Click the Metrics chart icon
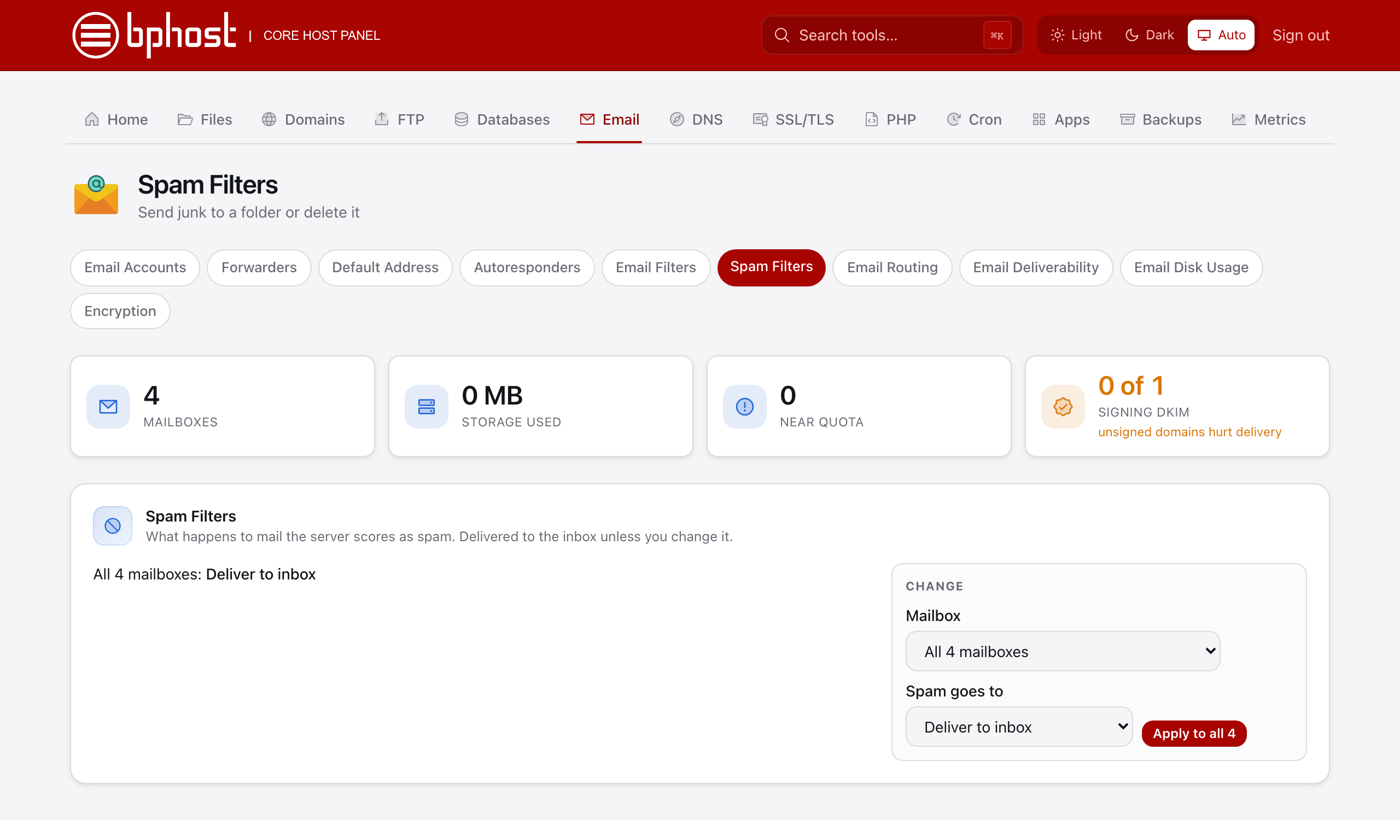The image size is (1400, 820). [1239, 119]
